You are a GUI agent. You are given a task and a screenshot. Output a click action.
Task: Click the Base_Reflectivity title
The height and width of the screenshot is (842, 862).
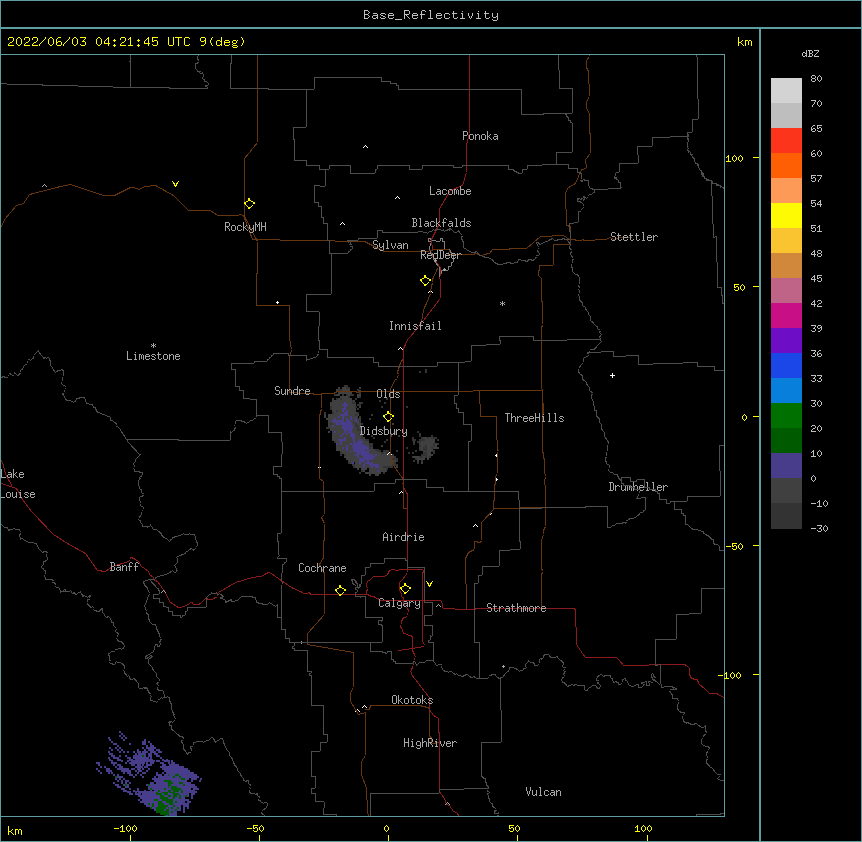[431, 15]
